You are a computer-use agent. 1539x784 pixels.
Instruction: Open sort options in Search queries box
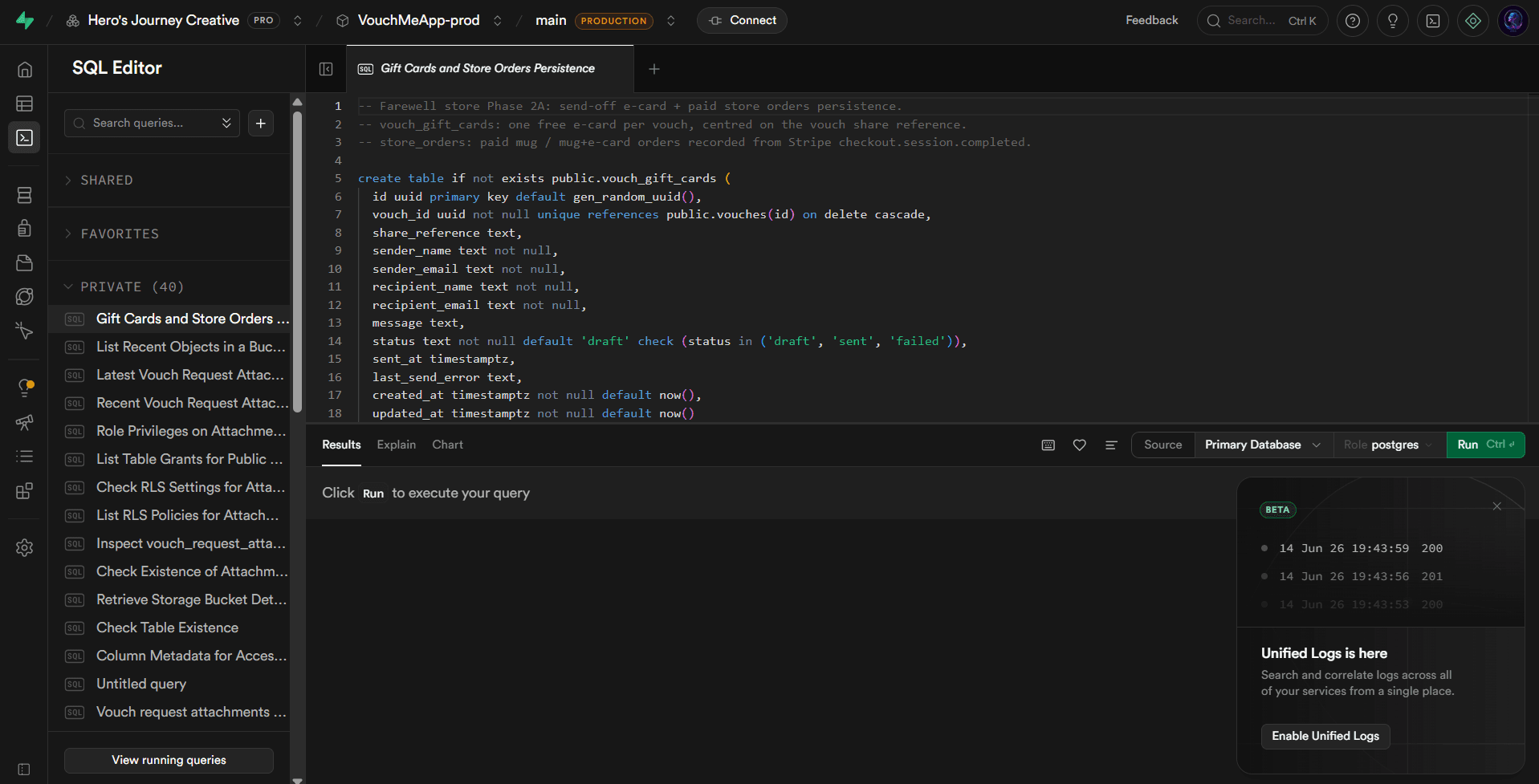tap(226, 123)
